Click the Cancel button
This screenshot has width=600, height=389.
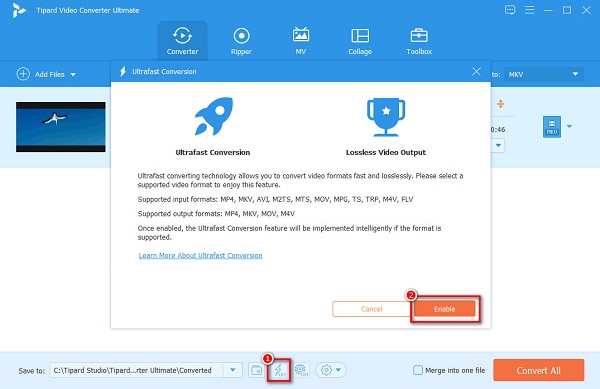coord(371,309)
